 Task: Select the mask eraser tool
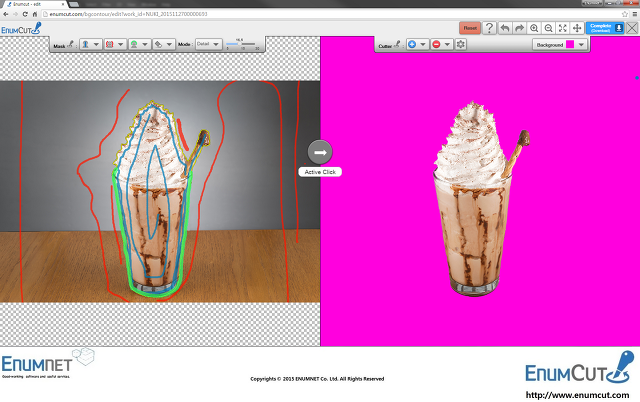[x=158, y=44]
